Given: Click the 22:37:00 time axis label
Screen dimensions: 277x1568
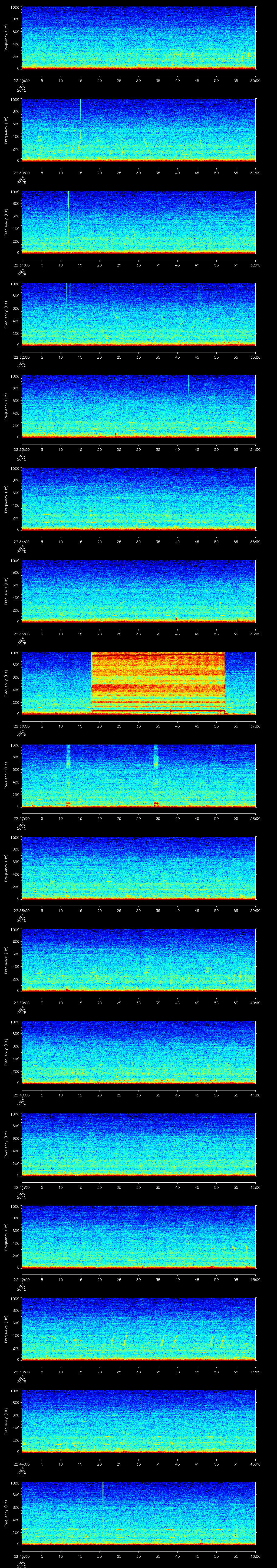Looking at the screenshot, I should 21,819.
